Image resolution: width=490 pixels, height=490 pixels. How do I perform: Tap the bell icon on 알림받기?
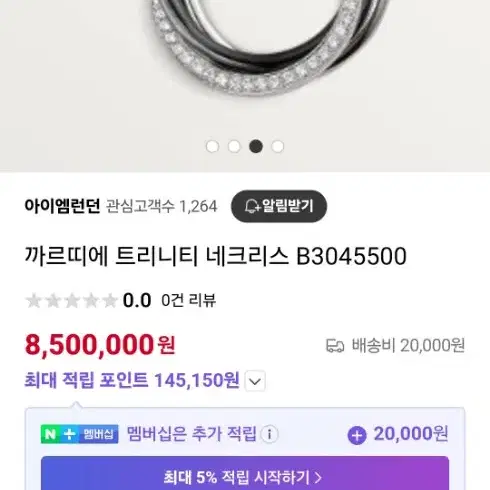coord(252,206)
